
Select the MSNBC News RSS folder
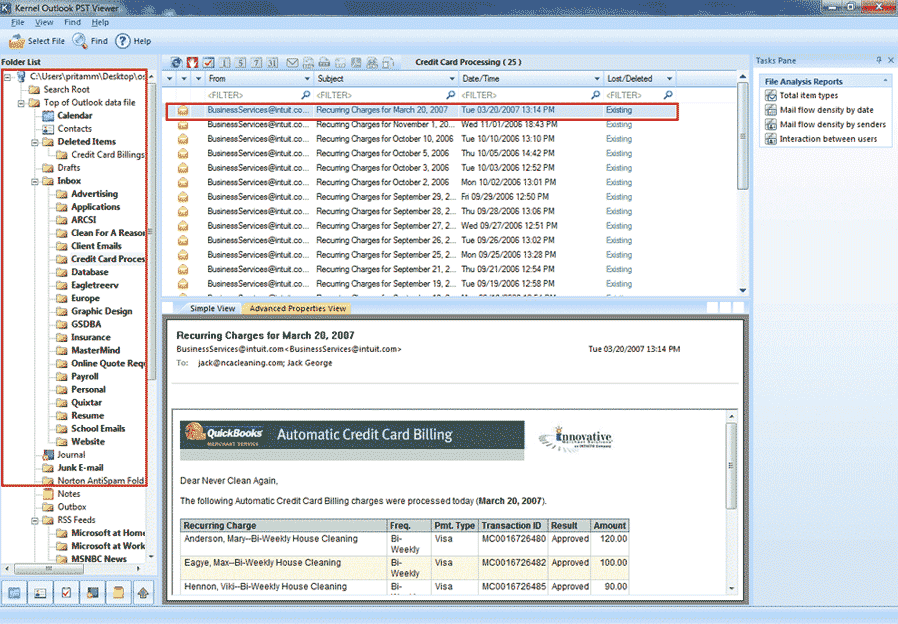[x=99, y=559]
